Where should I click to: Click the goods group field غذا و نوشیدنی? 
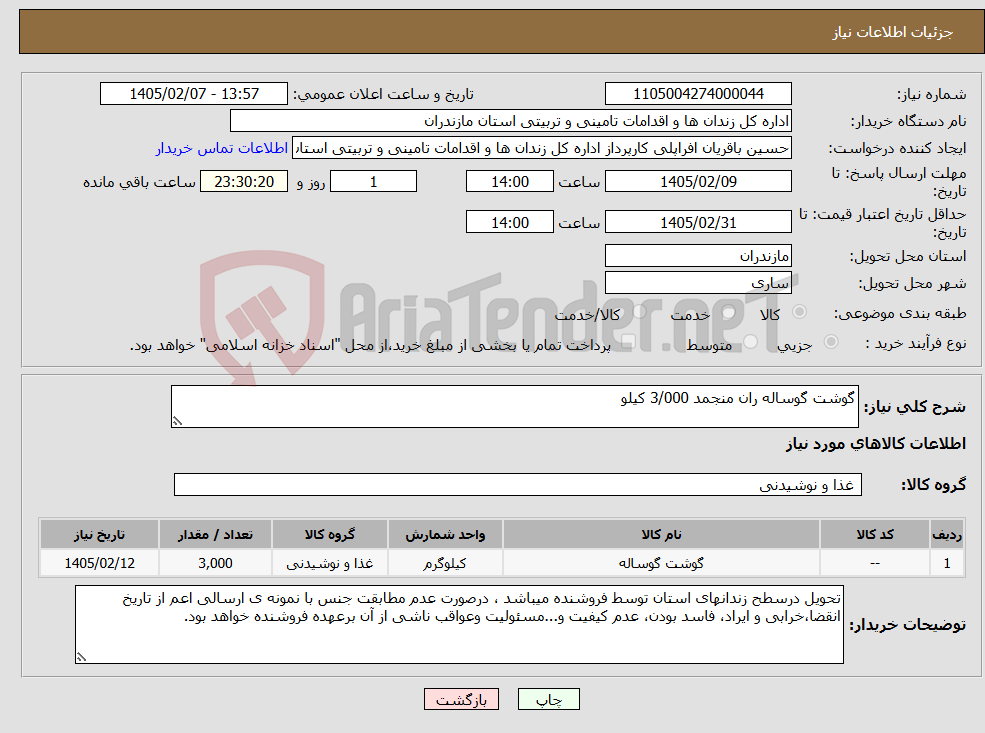[x=518, y=484]
